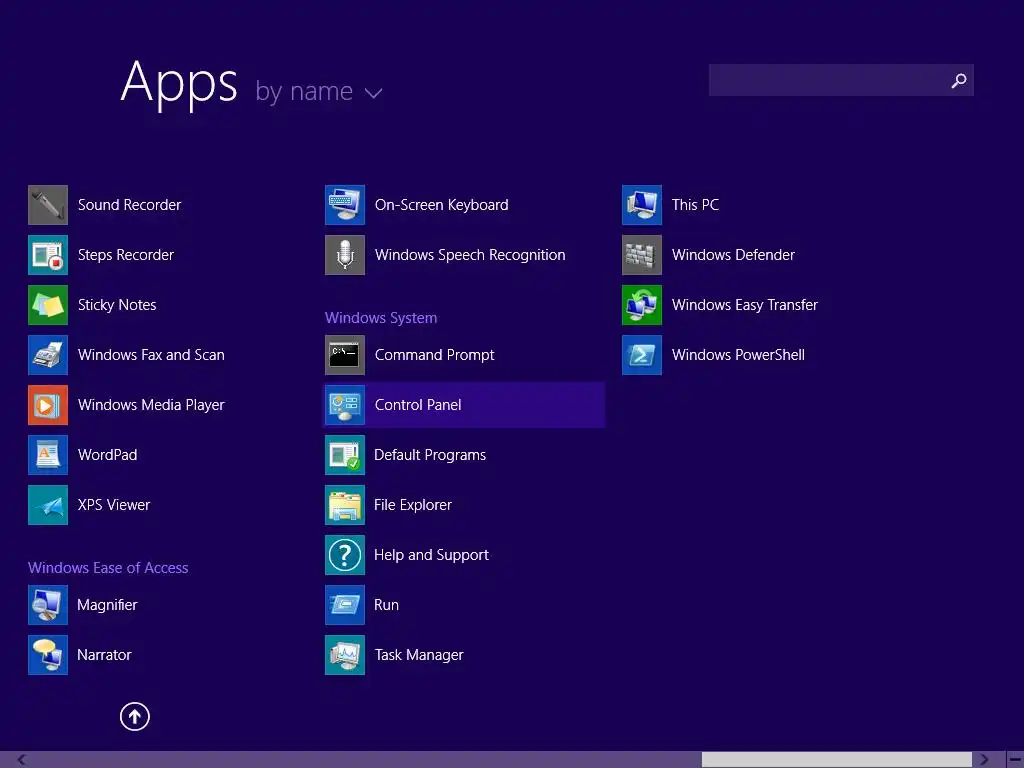Click the 'Run' text label

(x=386, y=605)
